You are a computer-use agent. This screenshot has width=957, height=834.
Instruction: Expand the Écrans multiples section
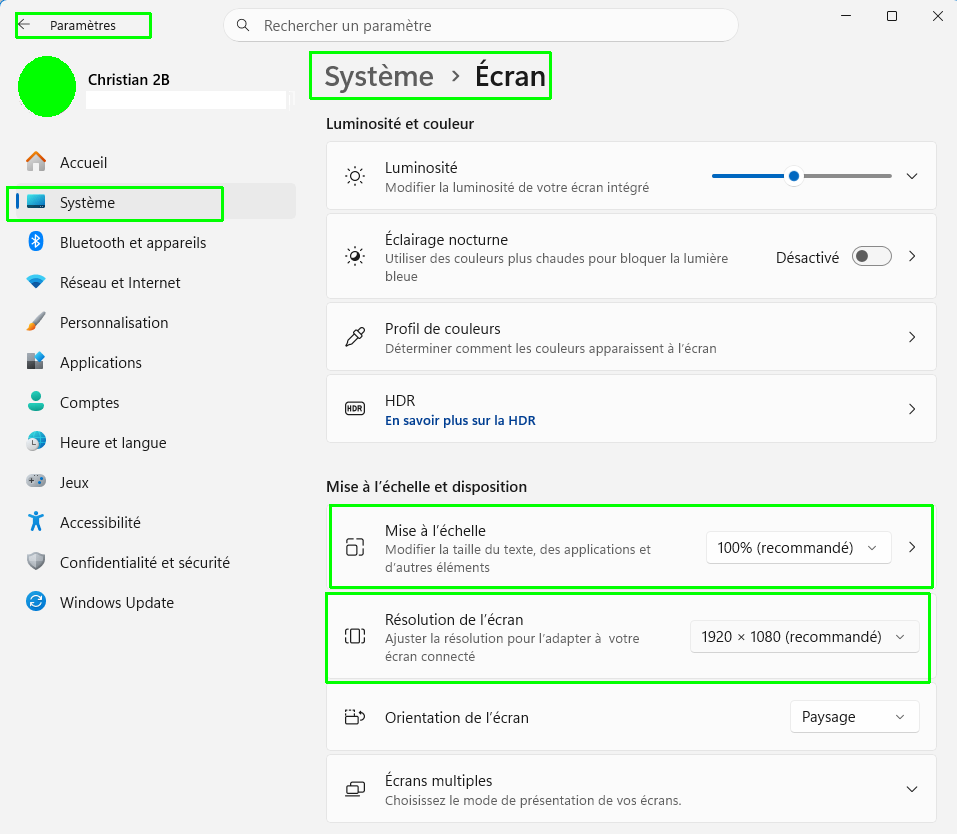[x=912, y=789]
